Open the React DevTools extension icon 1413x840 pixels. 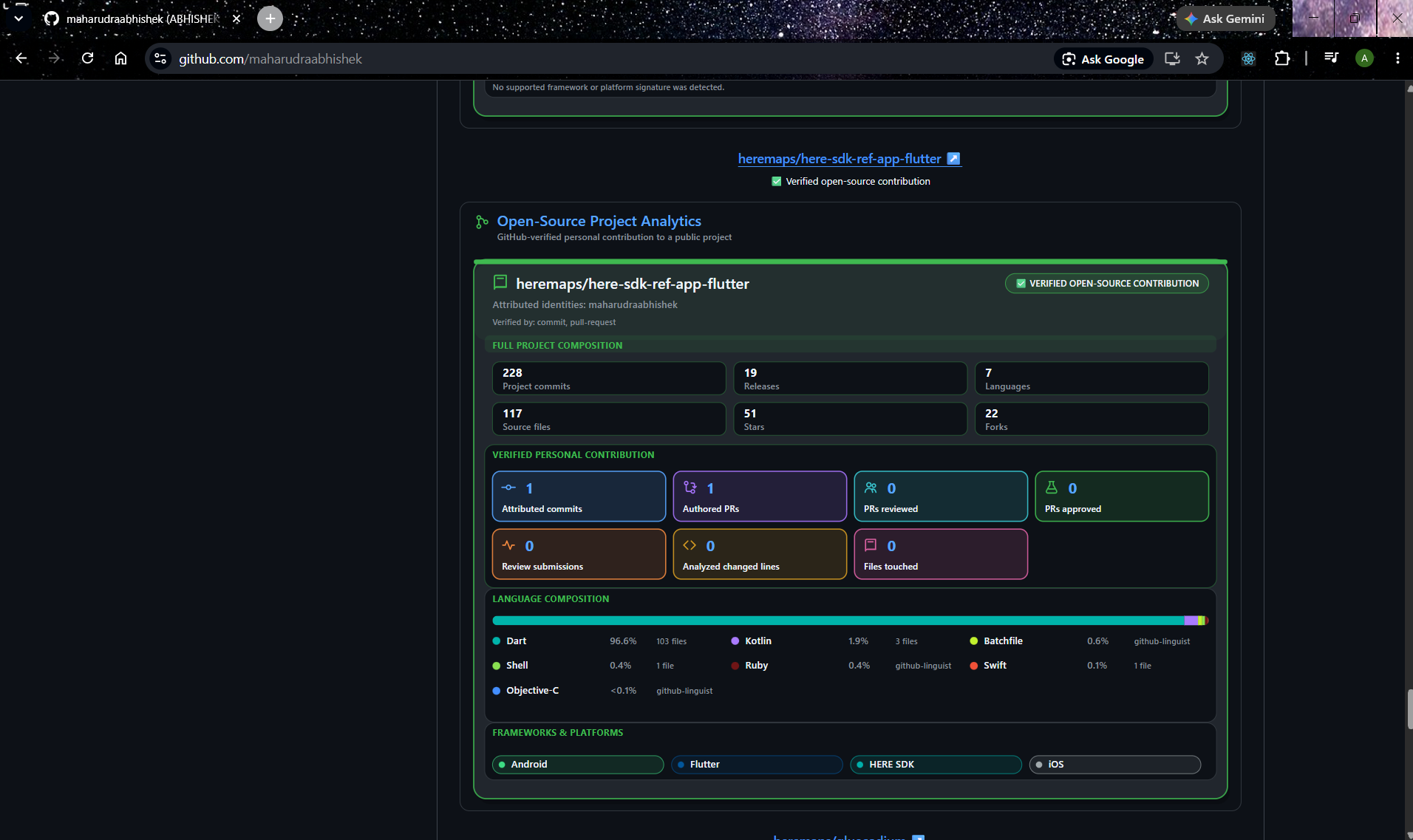coord(1248,58)
